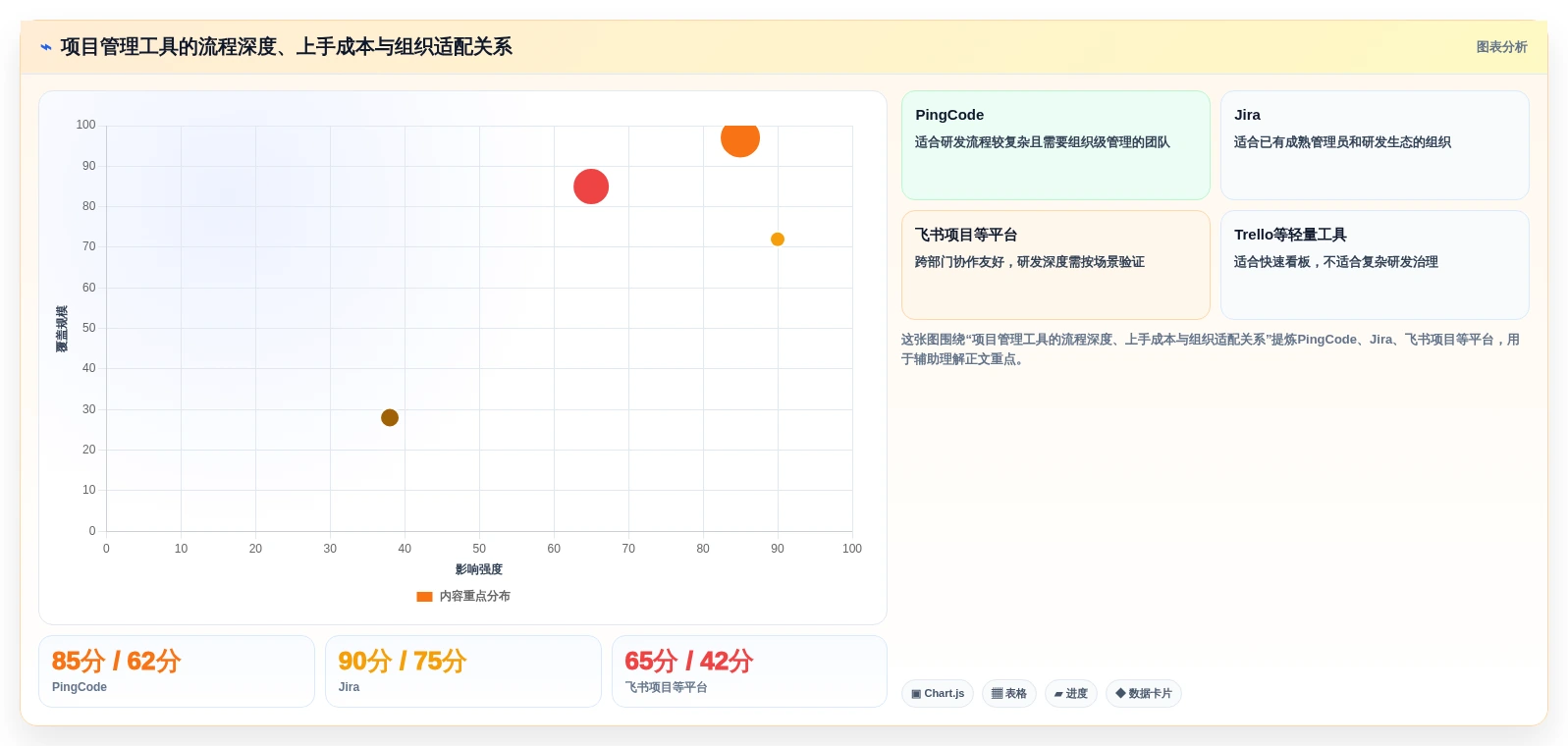
Task: Click the page title 项目管理工具的流程深度
Action: click(287, 47)
